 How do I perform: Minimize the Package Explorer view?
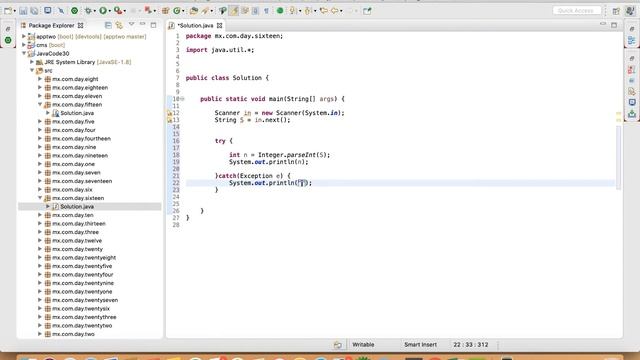142,25
